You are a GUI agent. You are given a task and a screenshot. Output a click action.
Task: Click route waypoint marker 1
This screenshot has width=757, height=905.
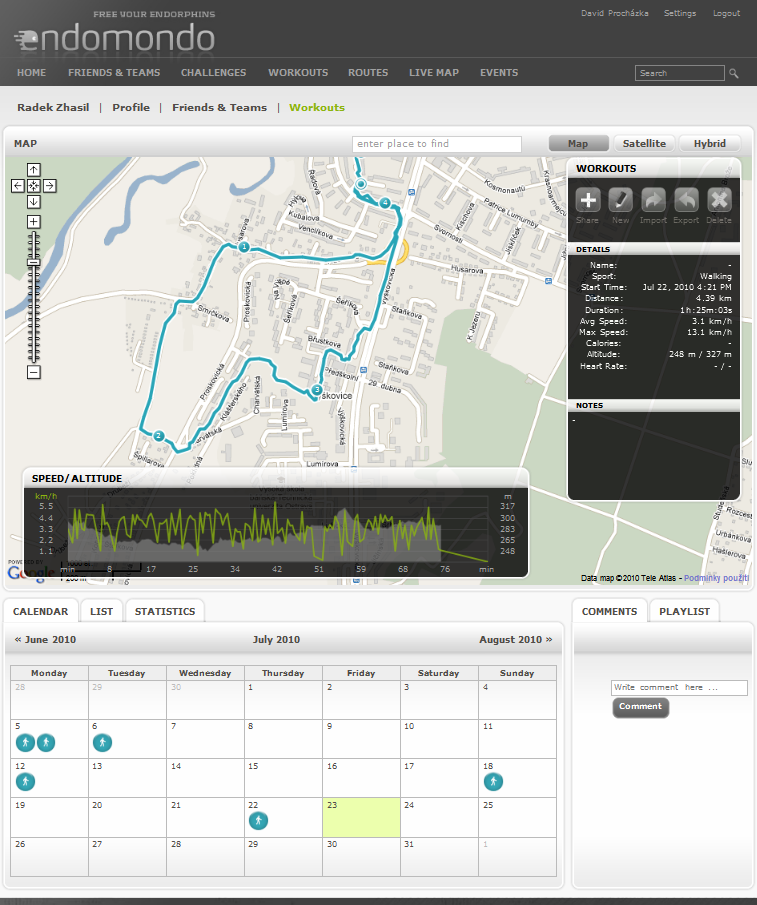pos(243,246)
